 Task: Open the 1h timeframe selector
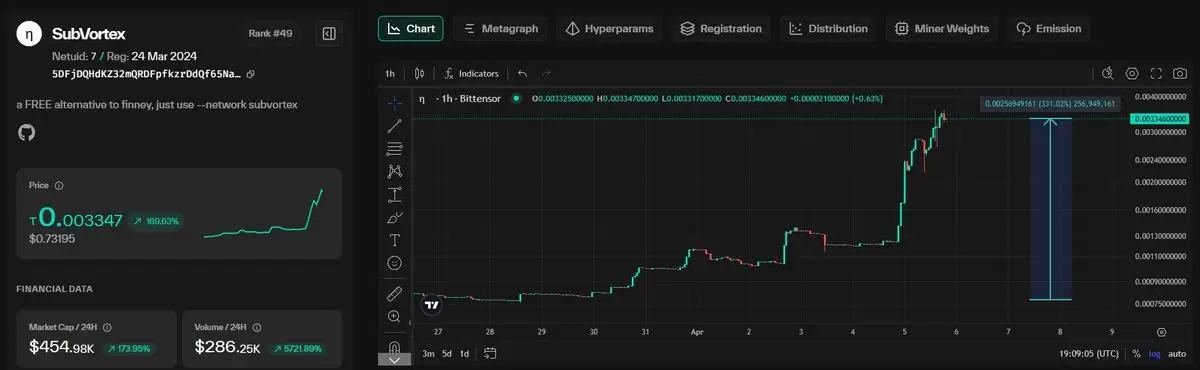point(390,74)
